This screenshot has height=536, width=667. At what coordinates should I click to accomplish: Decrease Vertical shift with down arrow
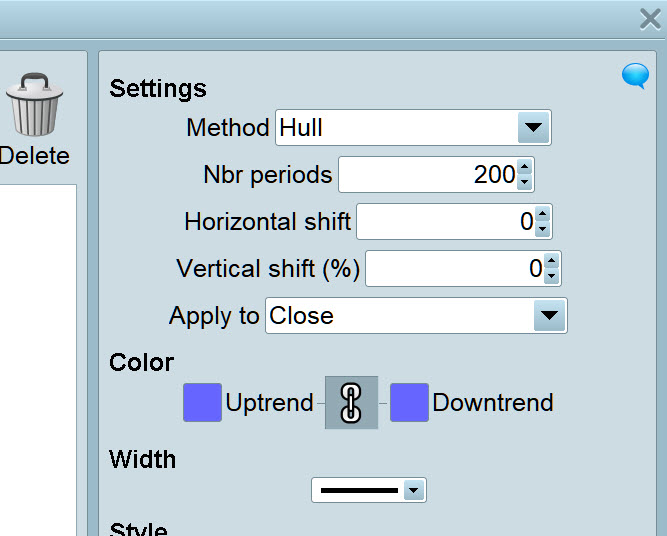[551, 276]
